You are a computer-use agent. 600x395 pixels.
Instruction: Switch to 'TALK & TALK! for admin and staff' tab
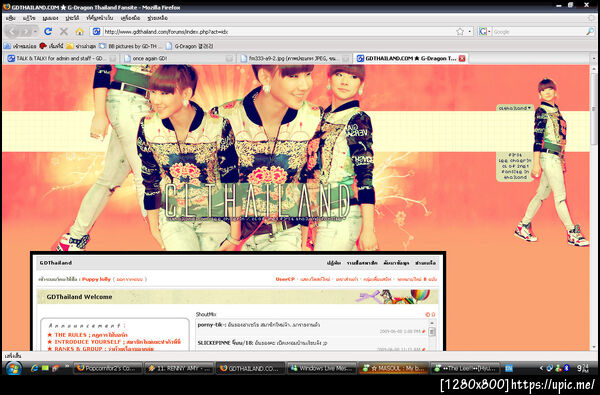[61, 59]
